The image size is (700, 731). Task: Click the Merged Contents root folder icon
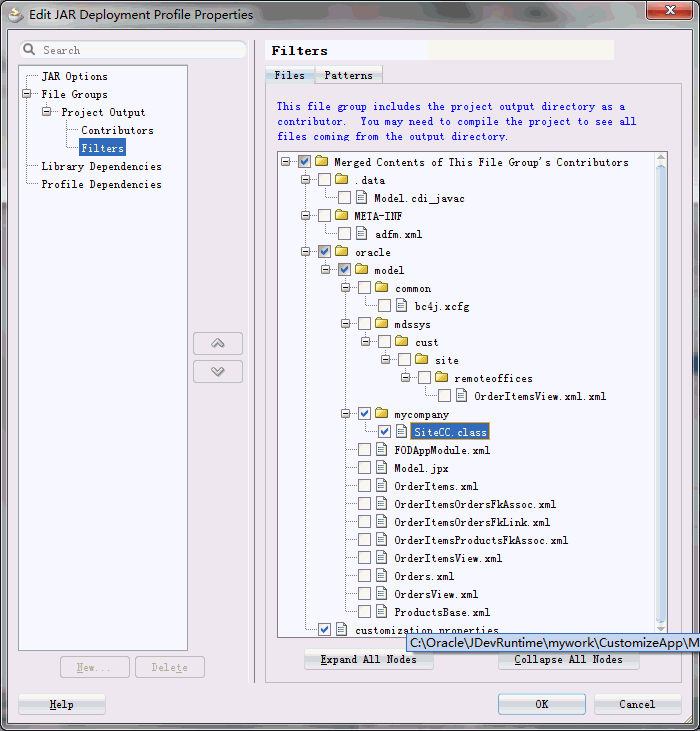[x=322, y=162]
